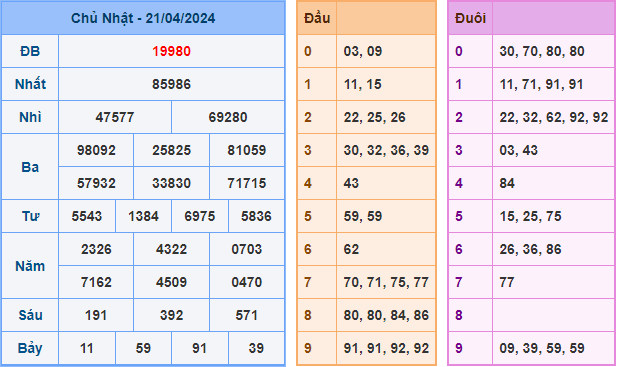Select Đuôi values '26, 36, 86'
The width and height of the screenshot is (617, 367).
point(530,249)
